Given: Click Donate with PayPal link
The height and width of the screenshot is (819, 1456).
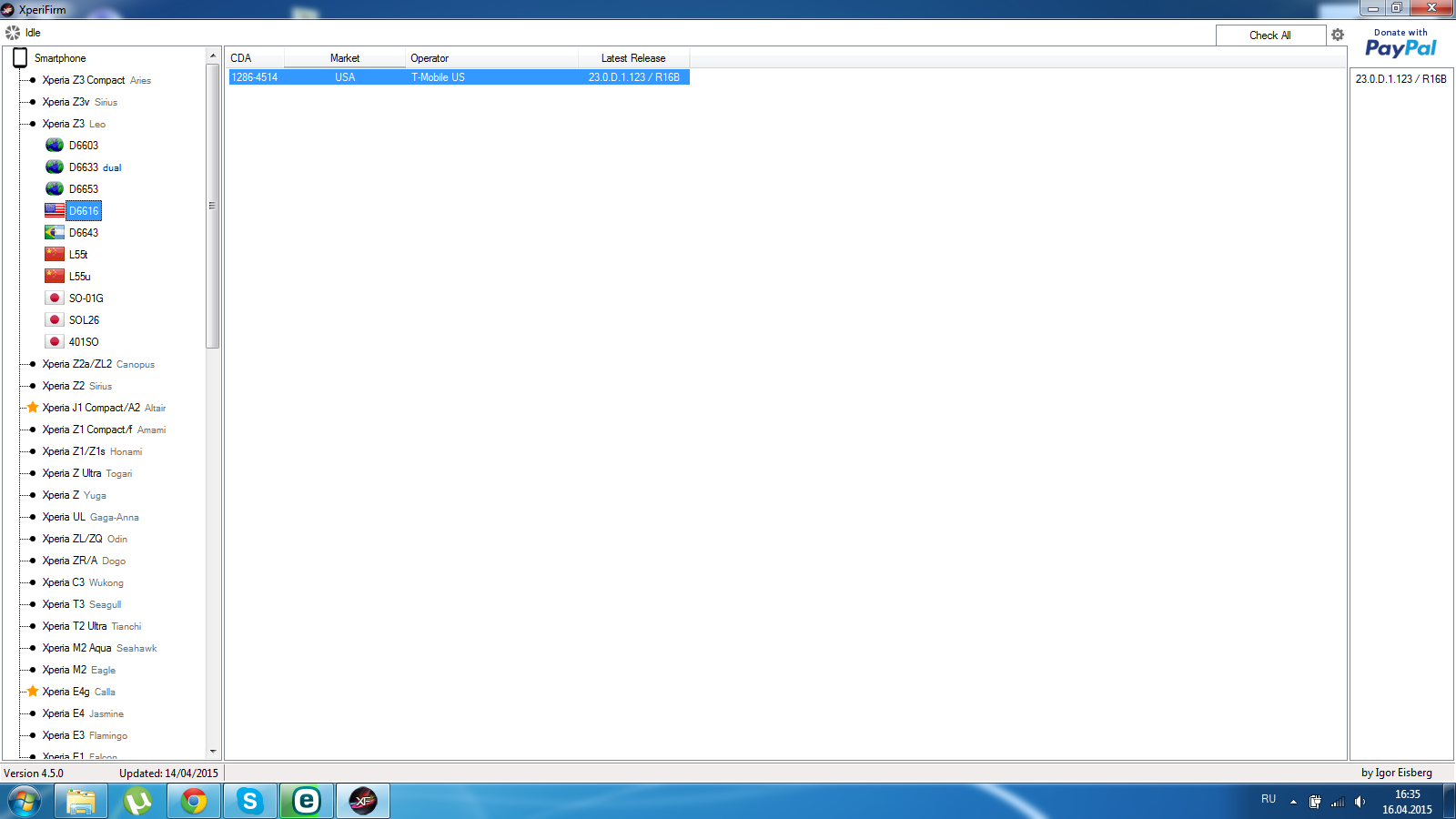Looking at the screenshot, I should [x=1400, y=44].
